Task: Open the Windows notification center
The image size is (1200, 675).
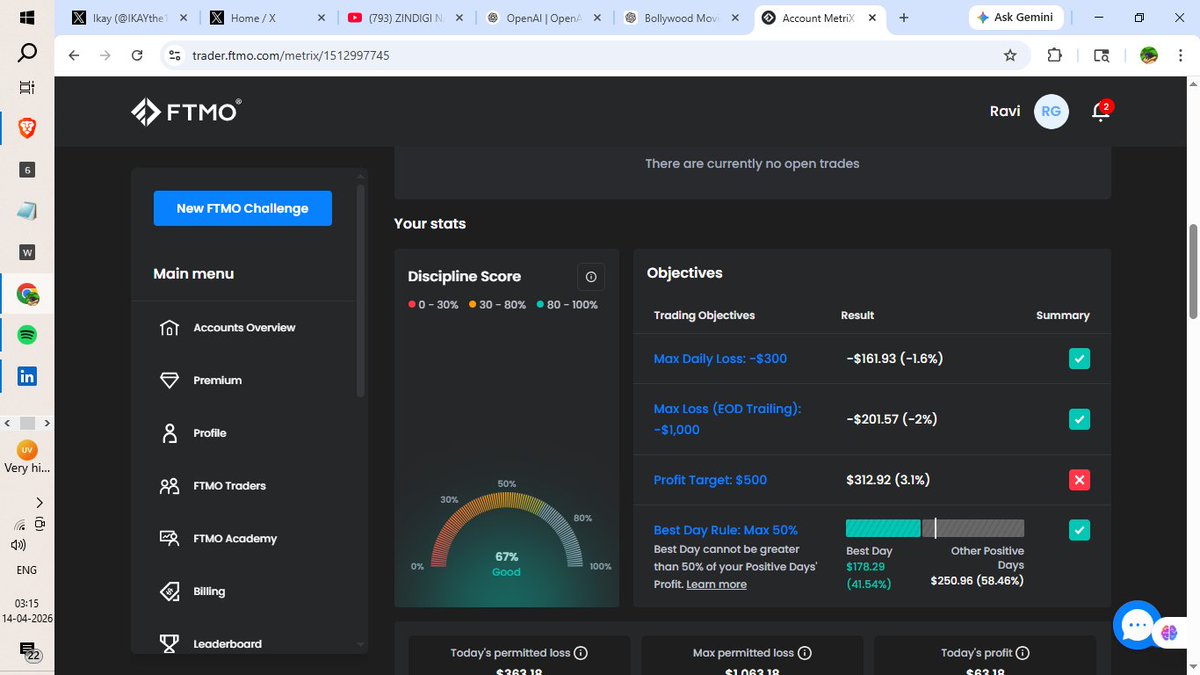Action: click(x=32, y=652)
